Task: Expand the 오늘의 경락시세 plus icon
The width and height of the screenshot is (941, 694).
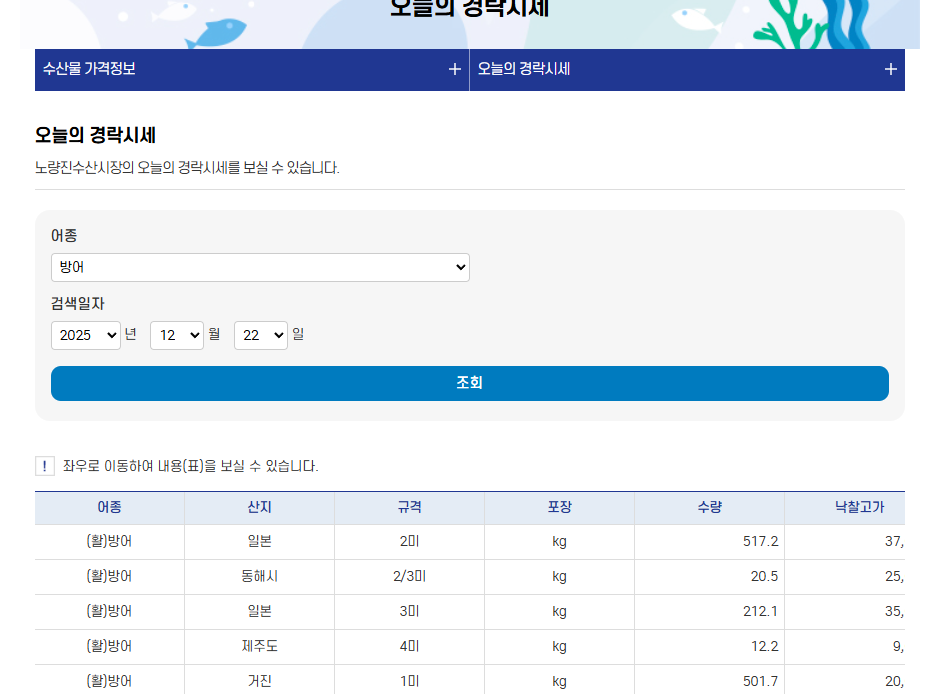Action: point(891,70)
